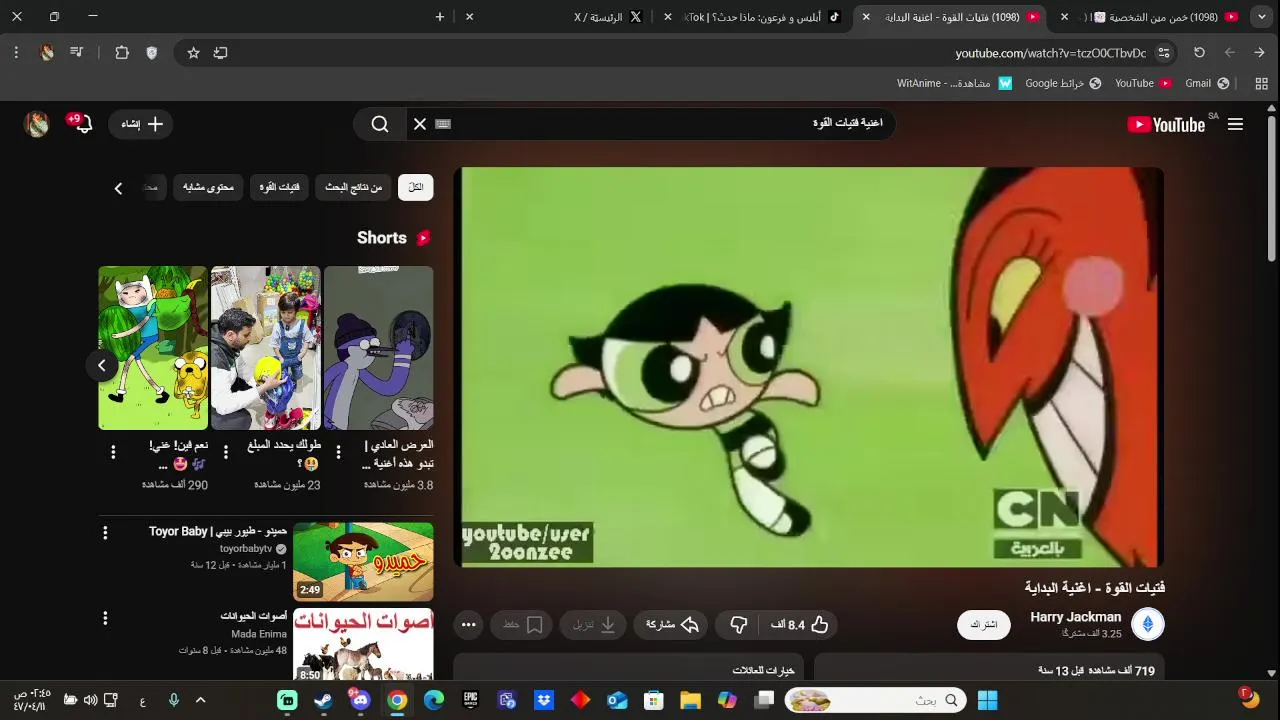Open the Gmail bookmark
The height and width of the screenshot is (720, 1280).
[1207, 83]
